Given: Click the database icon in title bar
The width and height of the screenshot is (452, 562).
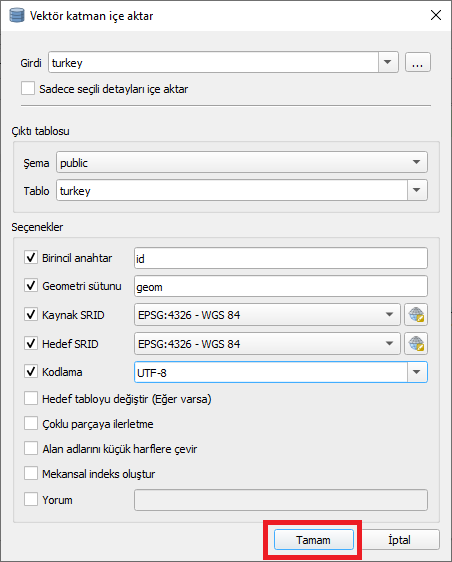Looking at the screenshot, I should coord(16,15).
